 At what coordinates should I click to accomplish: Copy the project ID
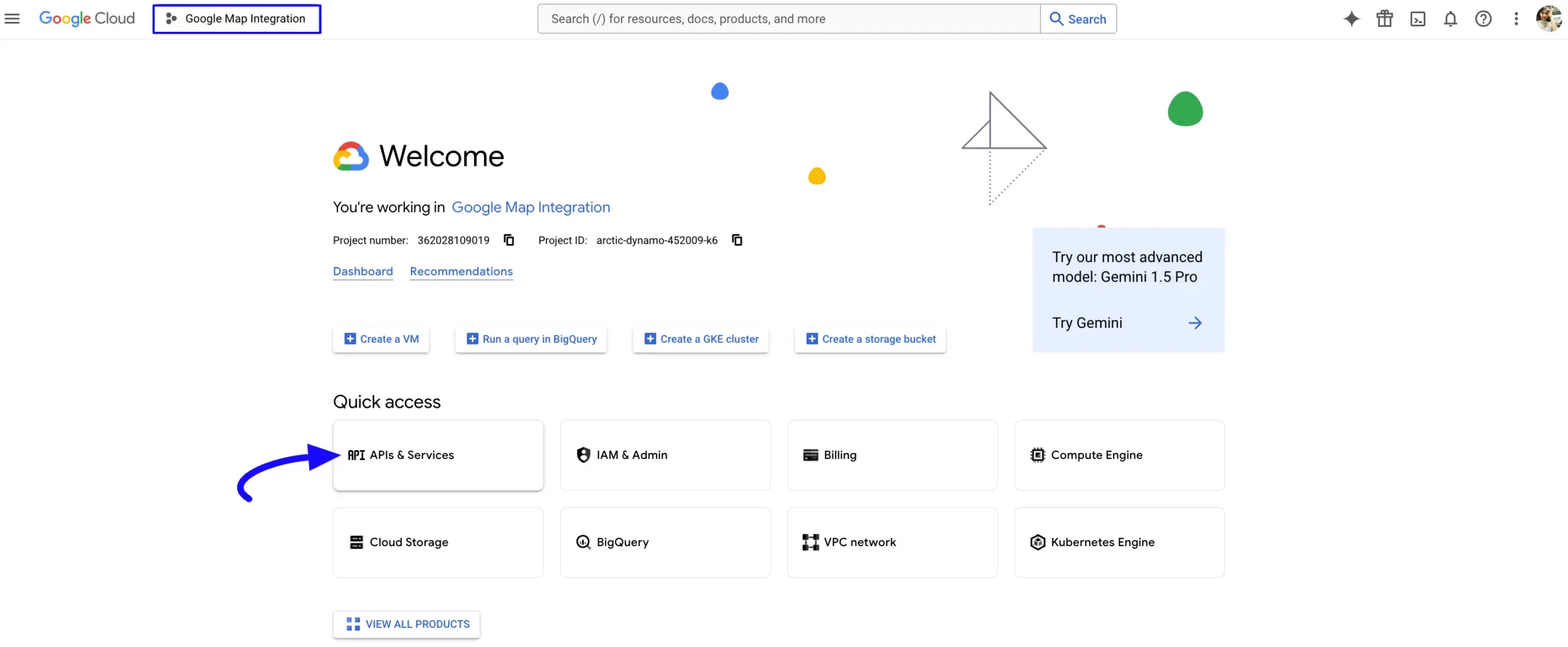[x=737, y=240]
